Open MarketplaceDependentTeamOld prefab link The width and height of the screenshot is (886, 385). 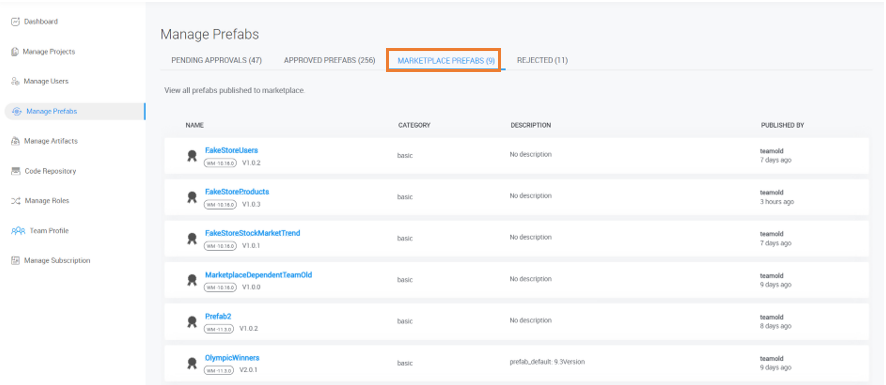(x=258, y=275)
